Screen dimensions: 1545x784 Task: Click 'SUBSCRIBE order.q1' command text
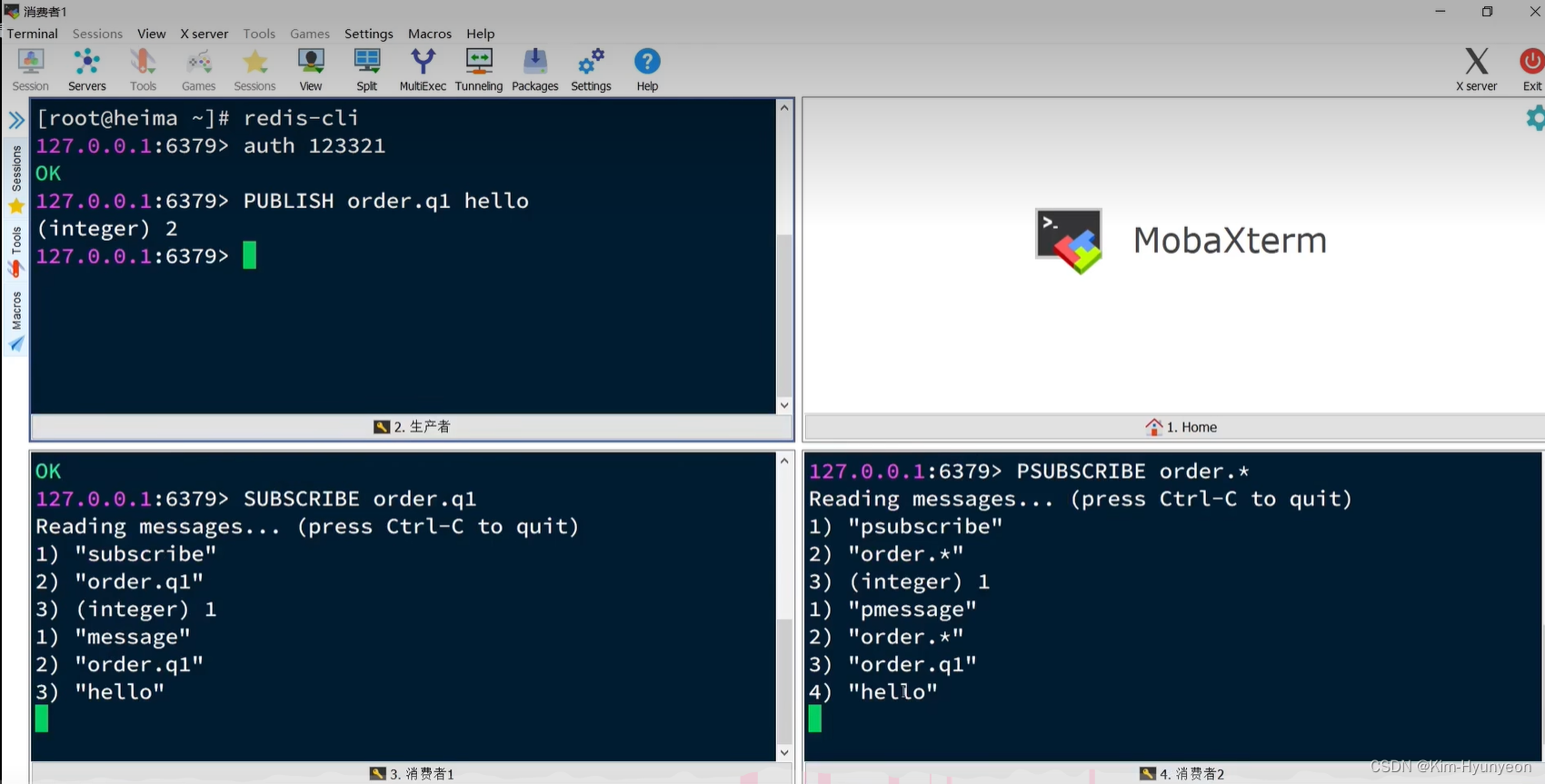[360, 499]
